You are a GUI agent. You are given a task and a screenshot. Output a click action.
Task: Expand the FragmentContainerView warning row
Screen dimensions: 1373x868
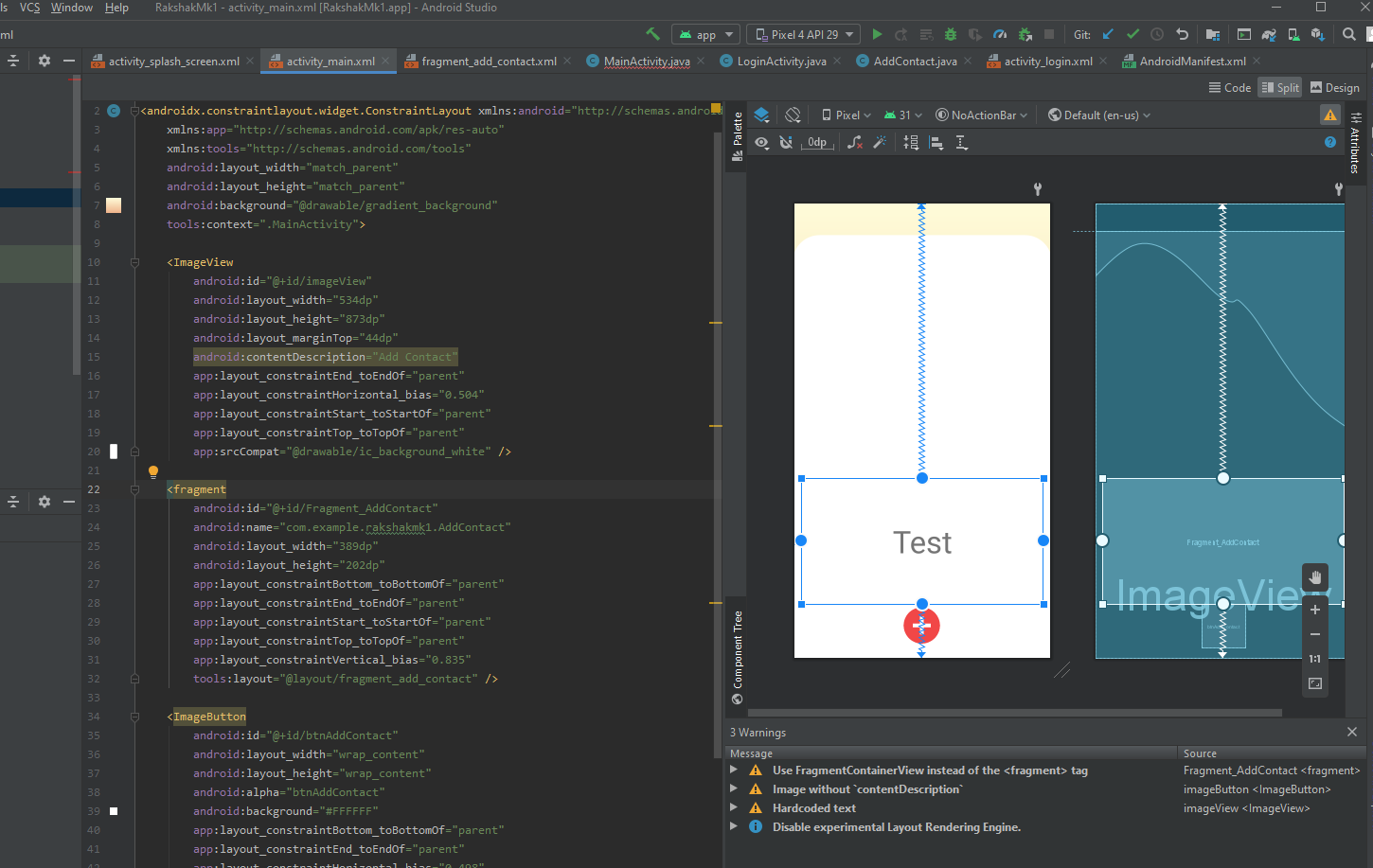pyautogui.click(x=734, y=771)
